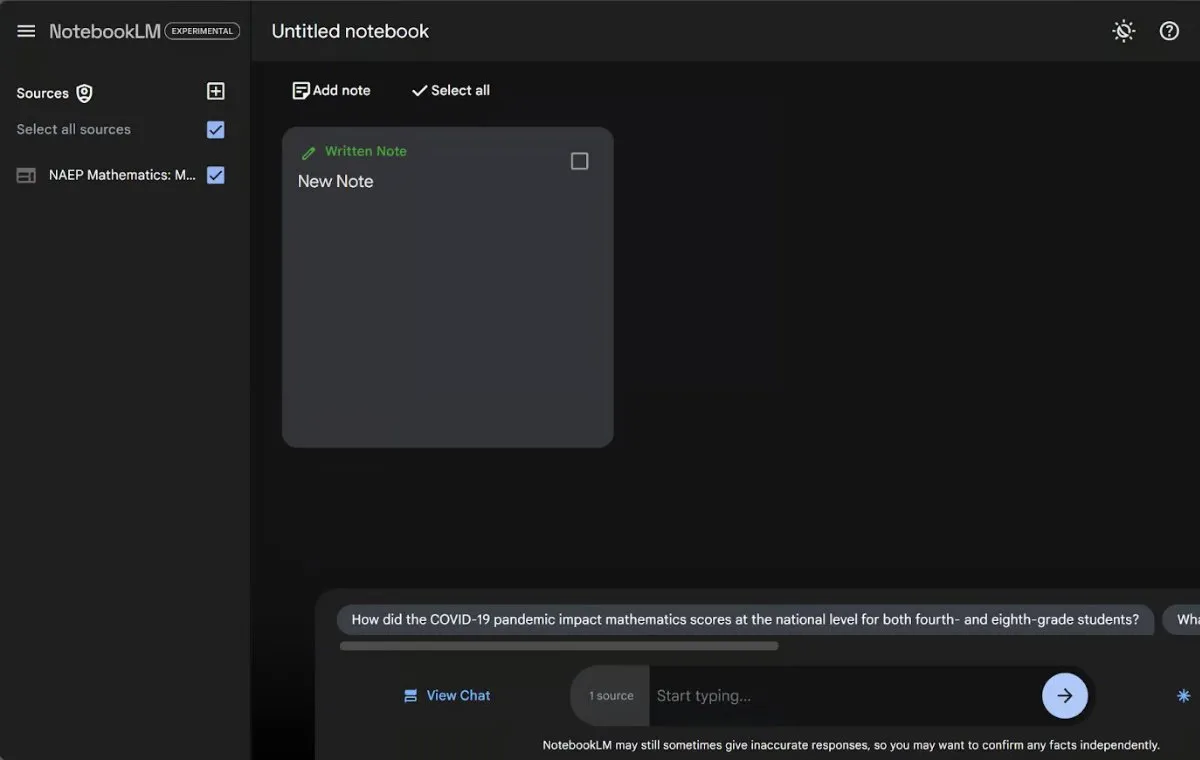This screenshot has height=760, width=1200.
Task: Check the New Note card checkbox
Action: pyautogui.click(x=579, y=161)
